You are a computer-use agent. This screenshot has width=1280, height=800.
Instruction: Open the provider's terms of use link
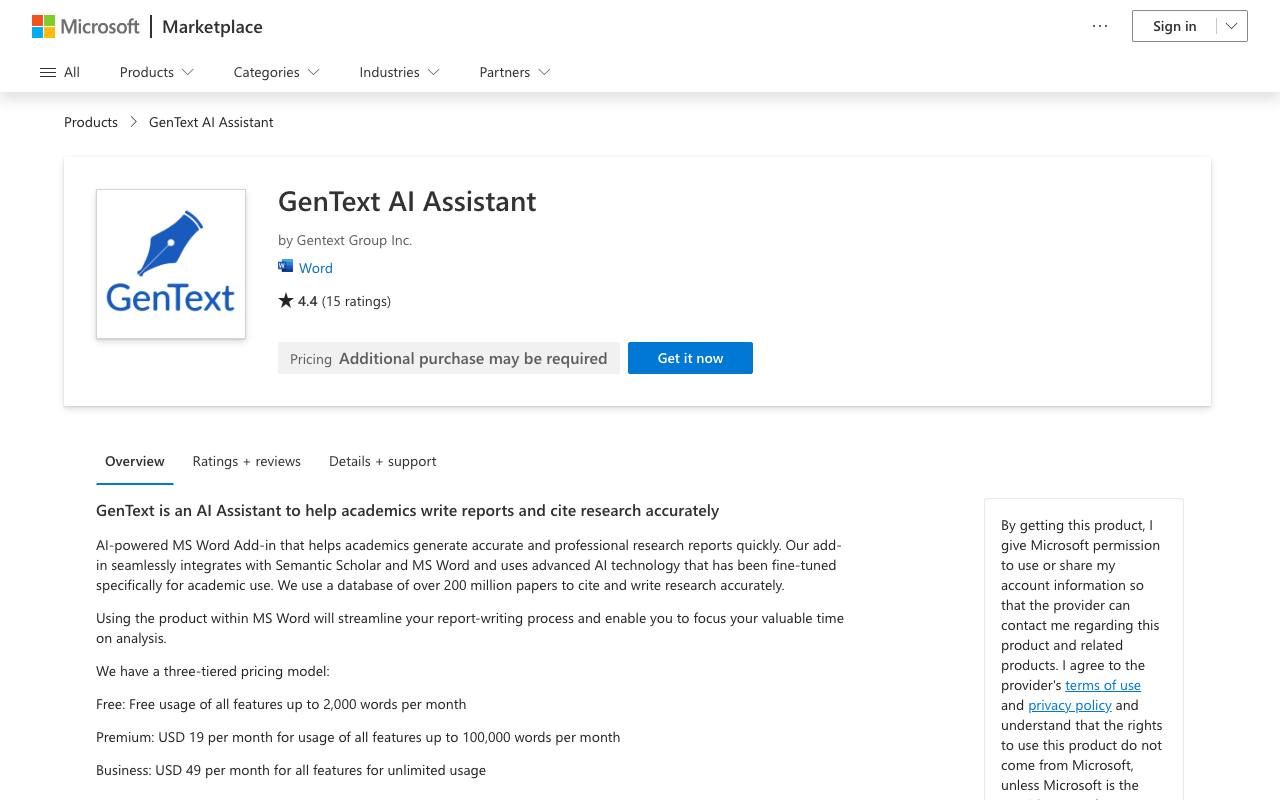tap(1103, 685)
